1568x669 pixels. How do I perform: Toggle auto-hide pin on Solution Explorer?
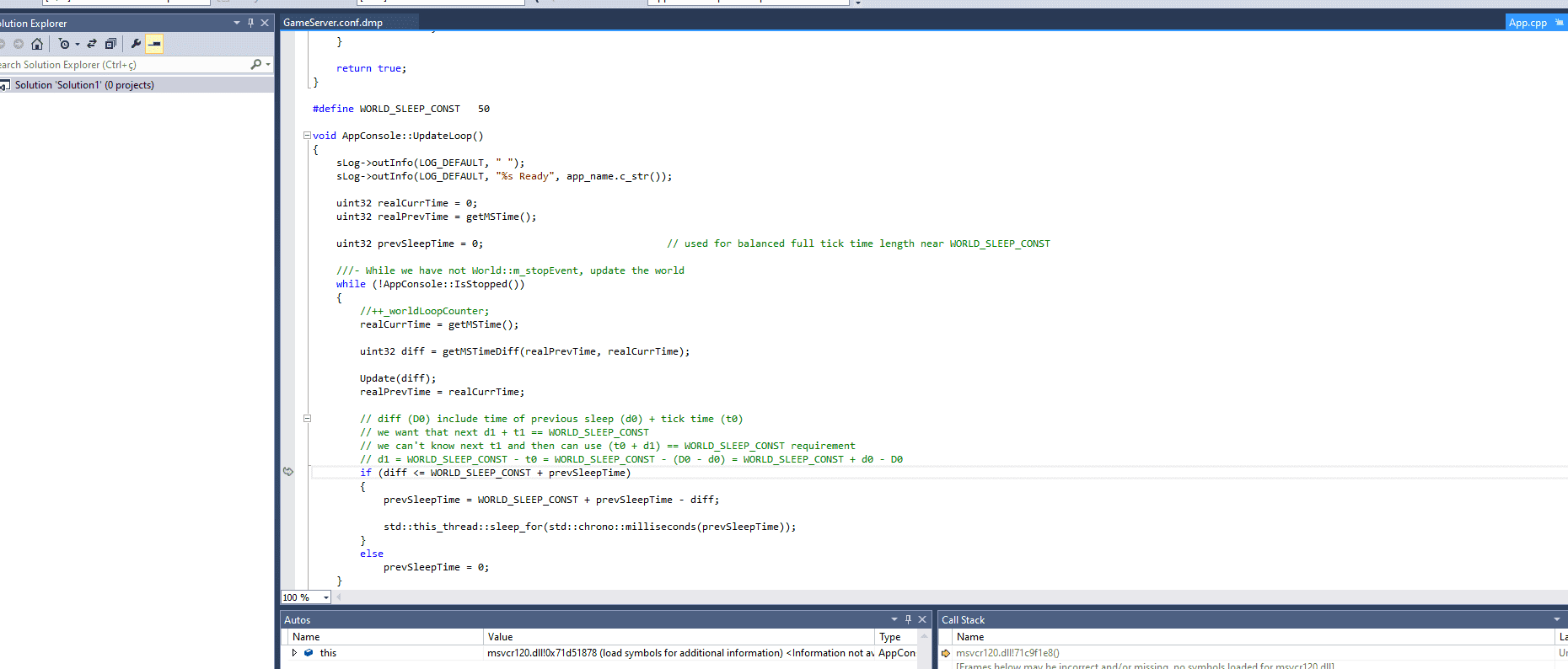click(250, 23)
